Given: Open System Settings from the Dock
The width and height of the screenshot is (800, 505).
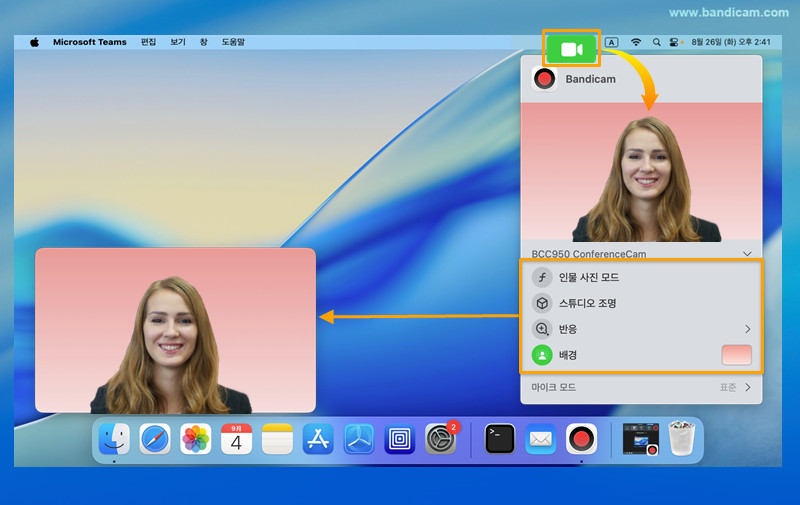Looking at the screenshot, I should pyautogui.click(x=440, y=439).
